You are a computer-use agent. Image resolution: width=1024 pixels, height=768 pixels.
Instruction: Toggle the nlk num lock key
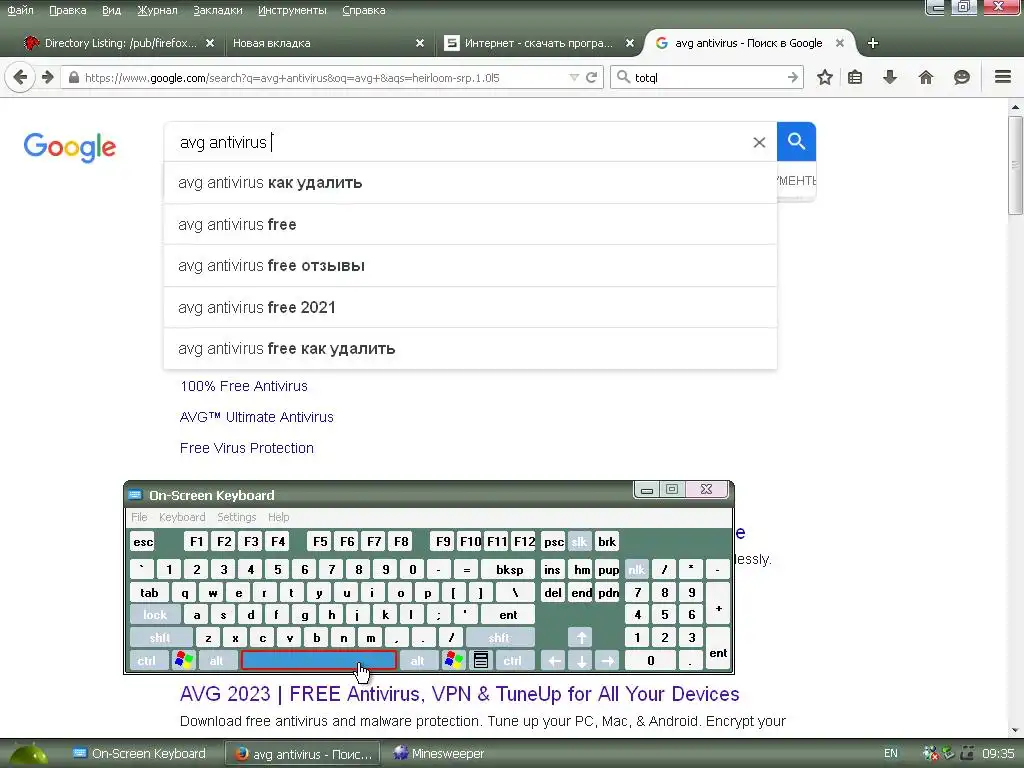(x=636, y=569)
